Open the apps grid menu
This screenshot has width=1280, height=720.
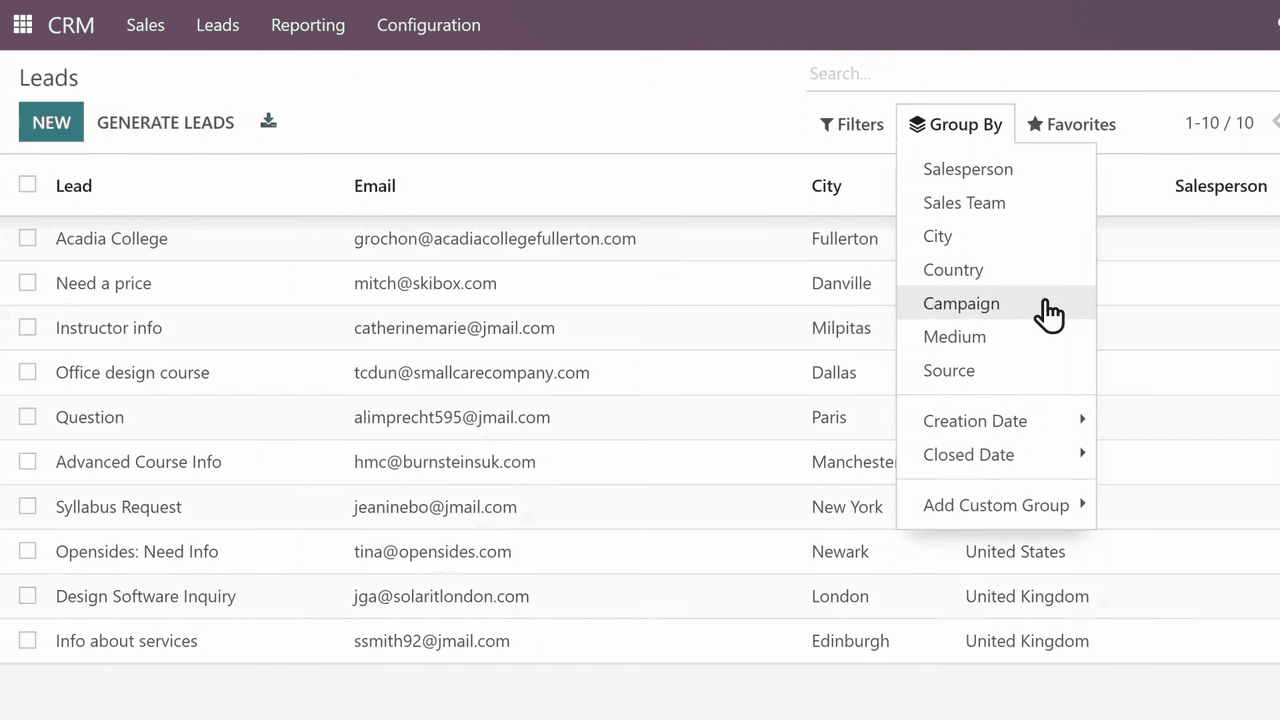click(21, 25)
